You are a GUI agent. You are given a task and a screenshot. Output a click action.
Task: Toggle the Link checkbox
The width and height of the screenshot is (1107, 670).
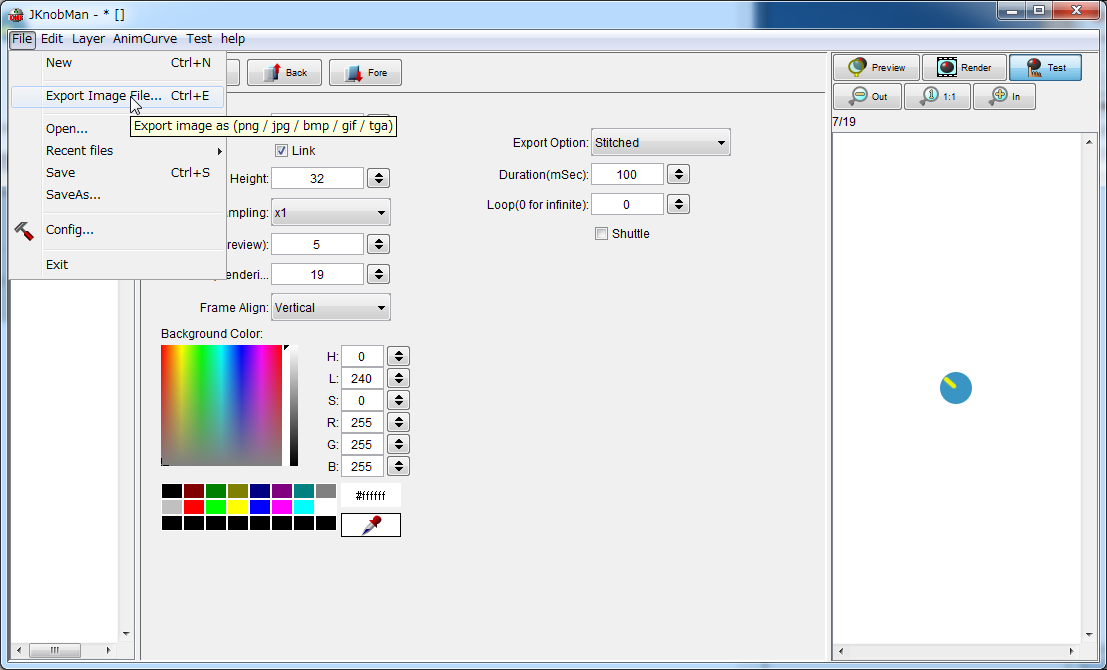coord(281,150)
